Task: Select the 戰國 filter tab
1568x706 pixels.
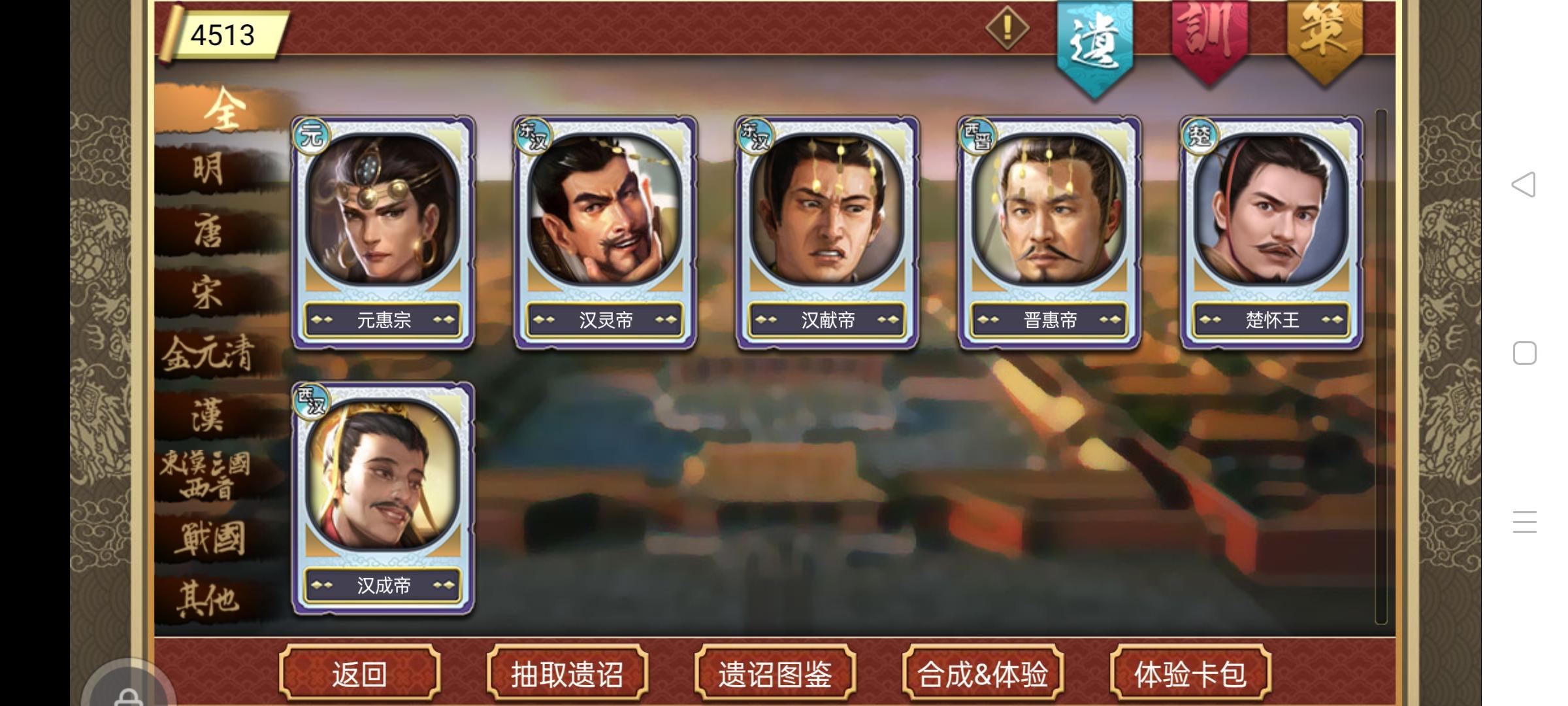Action: click(208, 539)
